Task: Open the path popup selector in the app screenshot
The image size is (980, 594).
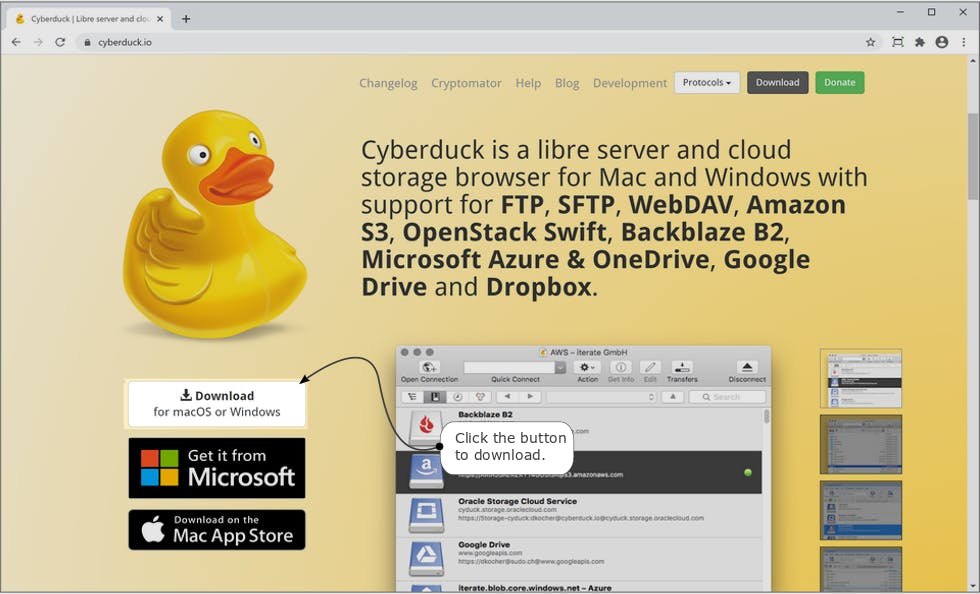Action: 602,397
